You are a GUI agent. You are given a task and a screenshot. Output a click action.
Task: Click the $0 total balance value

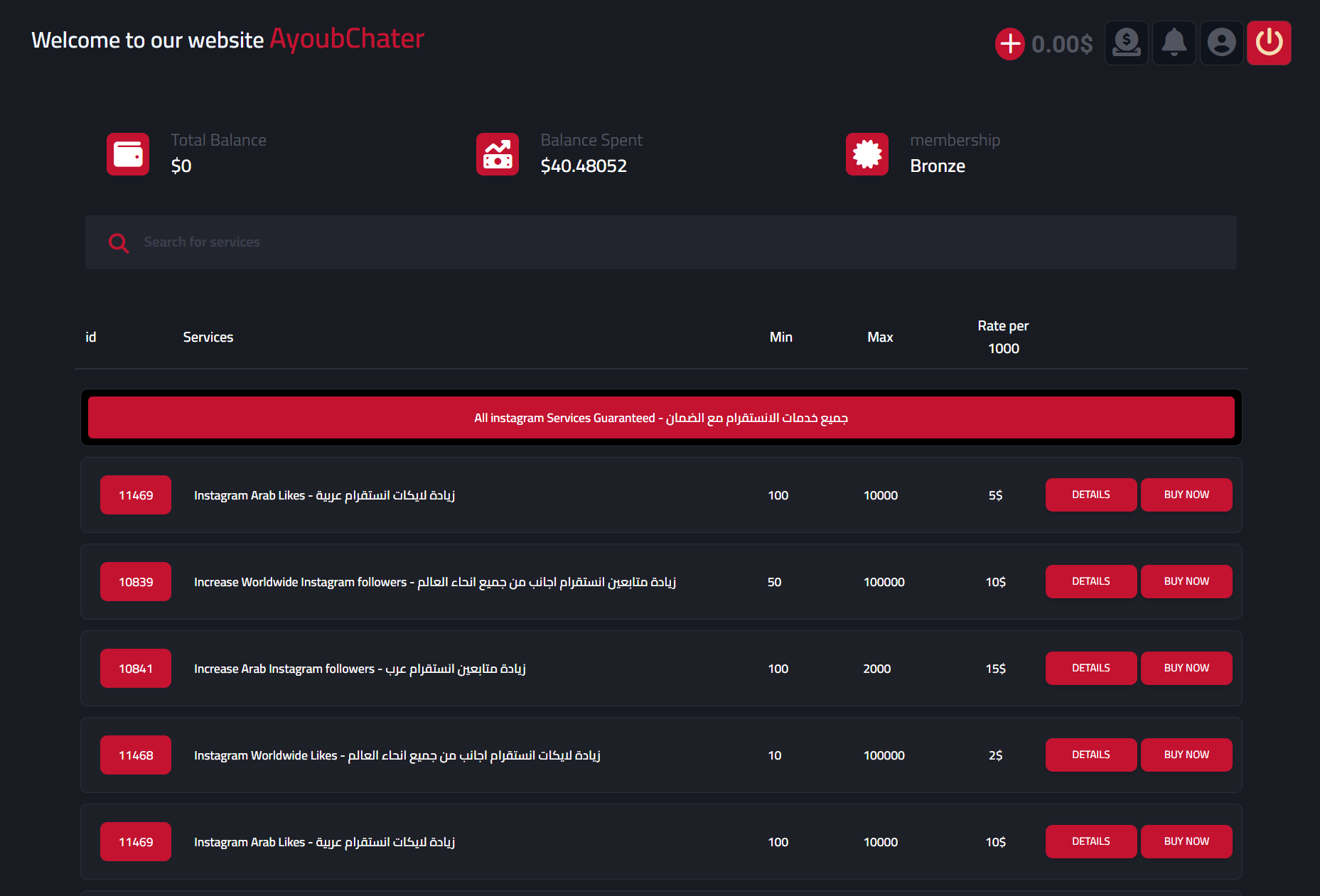pyautogui.click(x=181, y=166)
